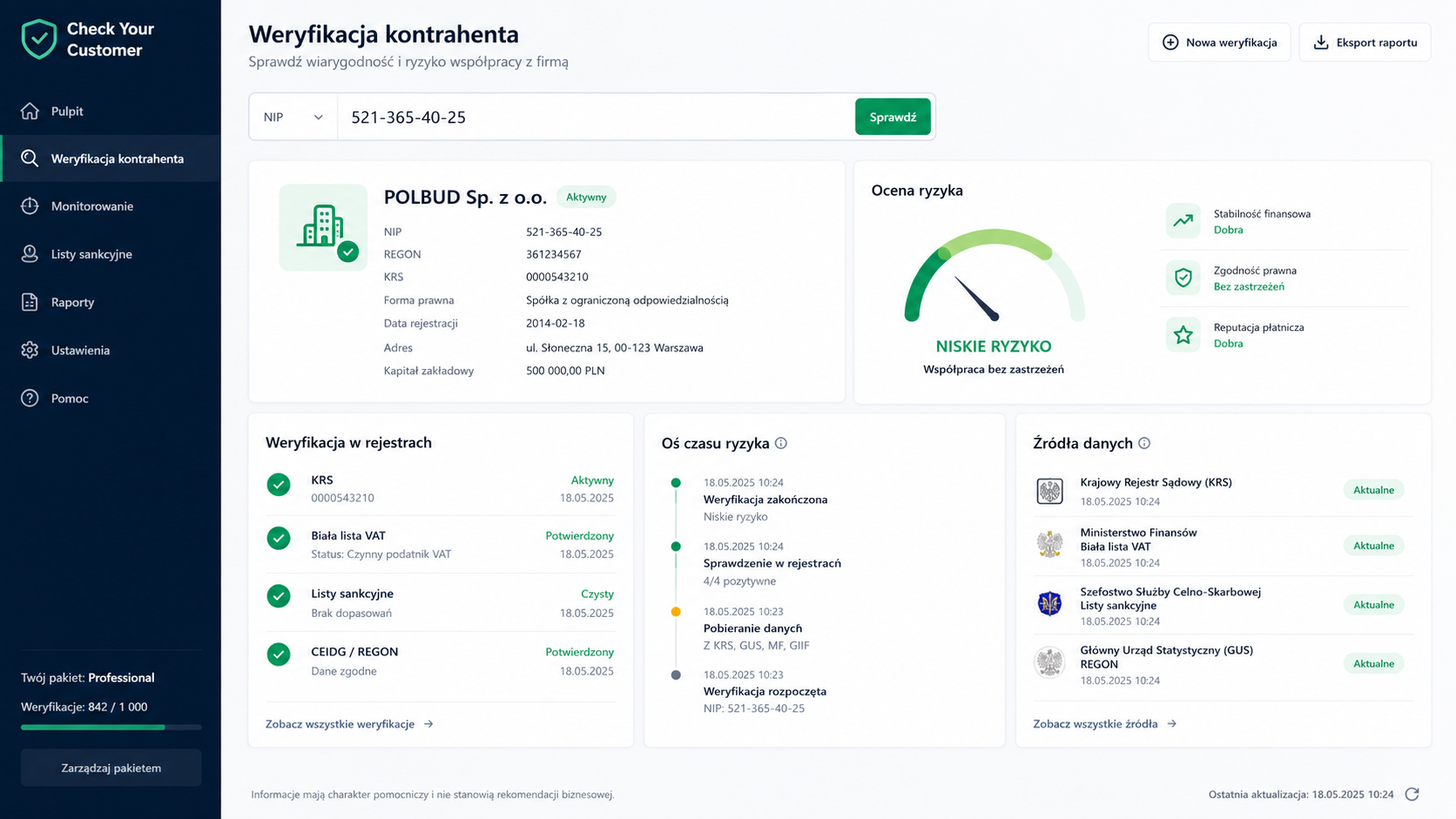Click the Eksport raportu button
The image size is (1456, 819).
[x=1365, y=42]
